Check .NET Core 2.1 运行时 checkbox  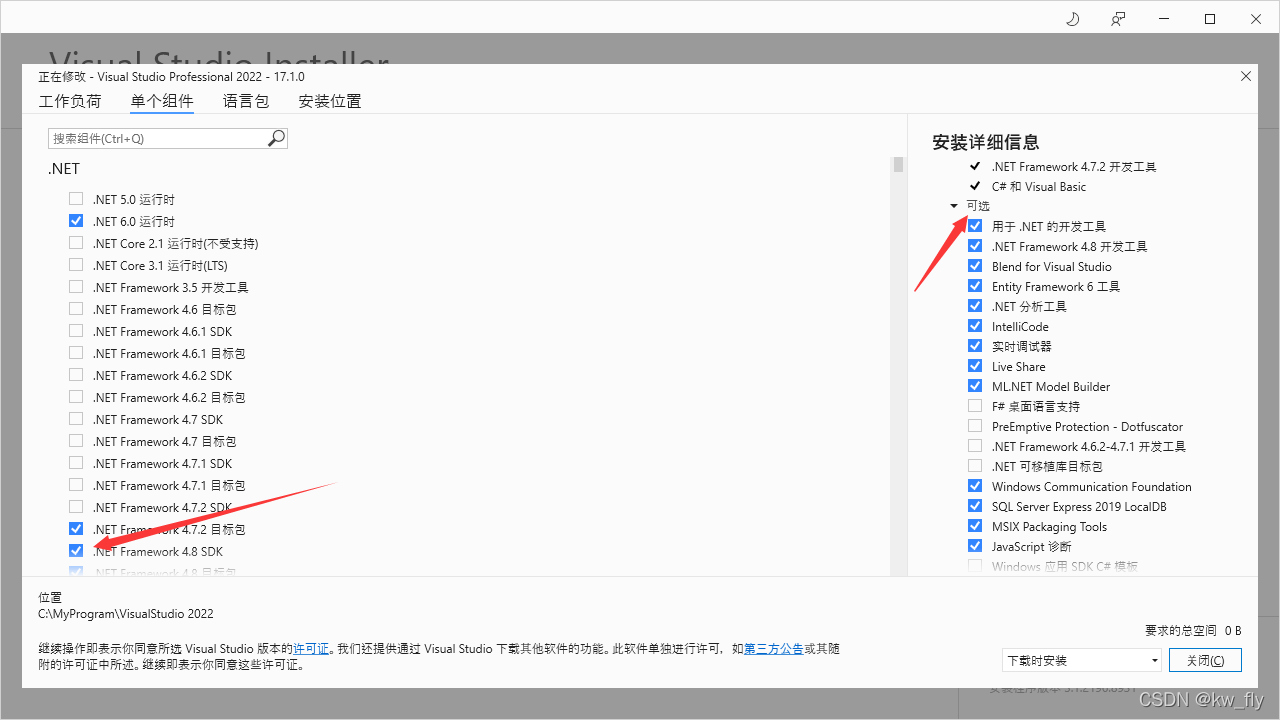[76, 243]
